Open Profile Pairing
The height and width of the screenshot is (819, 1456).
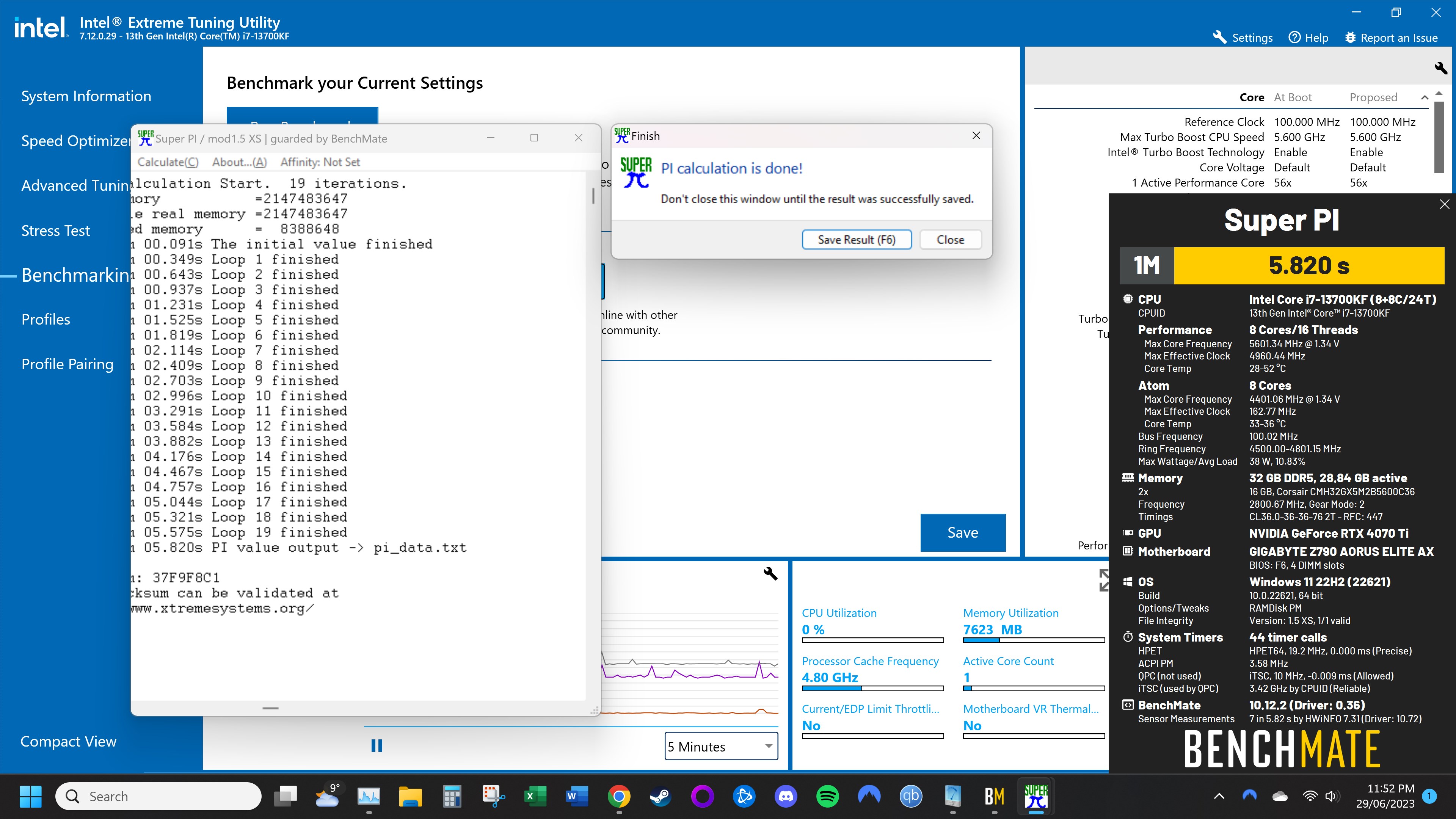pos(67,364)
